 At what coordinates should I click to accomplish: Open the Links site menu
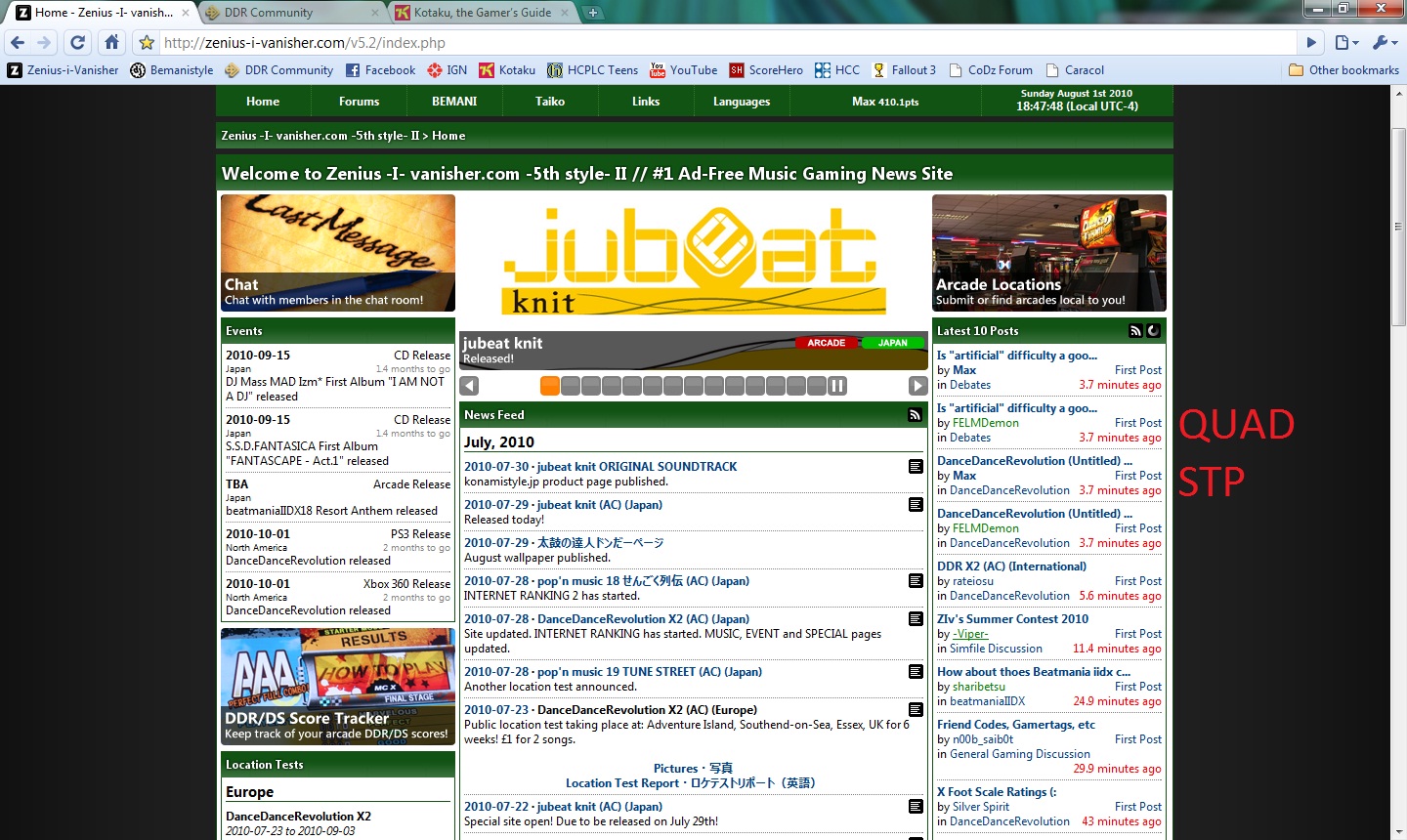[x=646, y=102]
